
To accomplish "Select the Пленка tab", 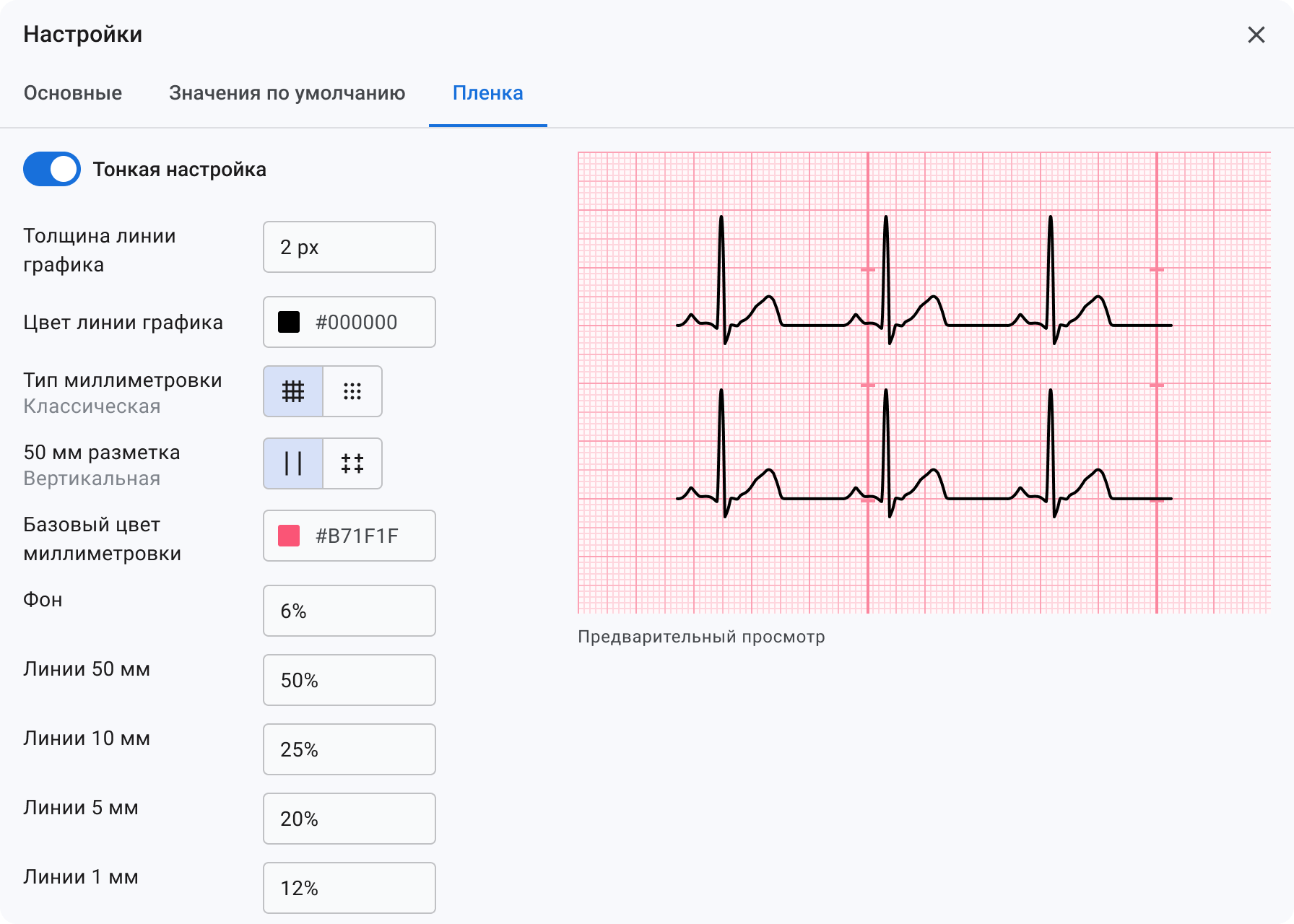I will tap(488, 93).
